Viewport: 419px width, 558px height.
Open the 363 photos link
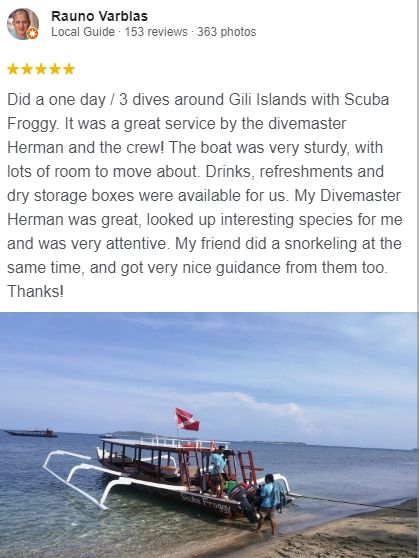pos(226,32)
